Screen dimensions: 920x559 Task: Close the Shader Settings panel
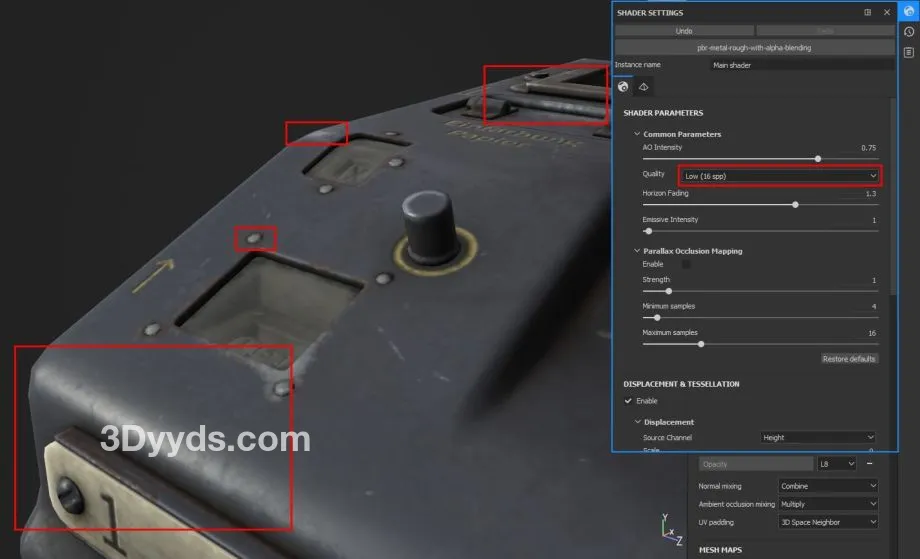(x=886, y=12)
